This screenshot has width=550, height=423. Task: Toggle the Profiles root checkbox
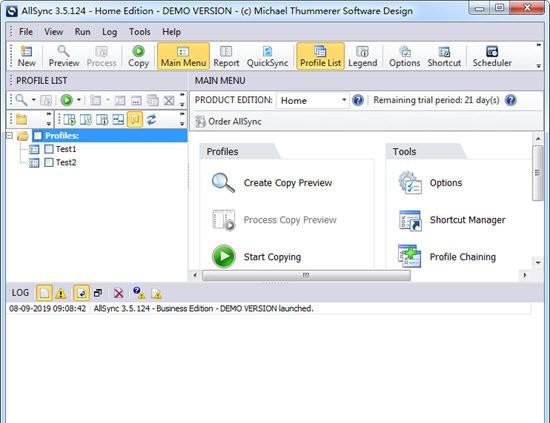(38, 136)
